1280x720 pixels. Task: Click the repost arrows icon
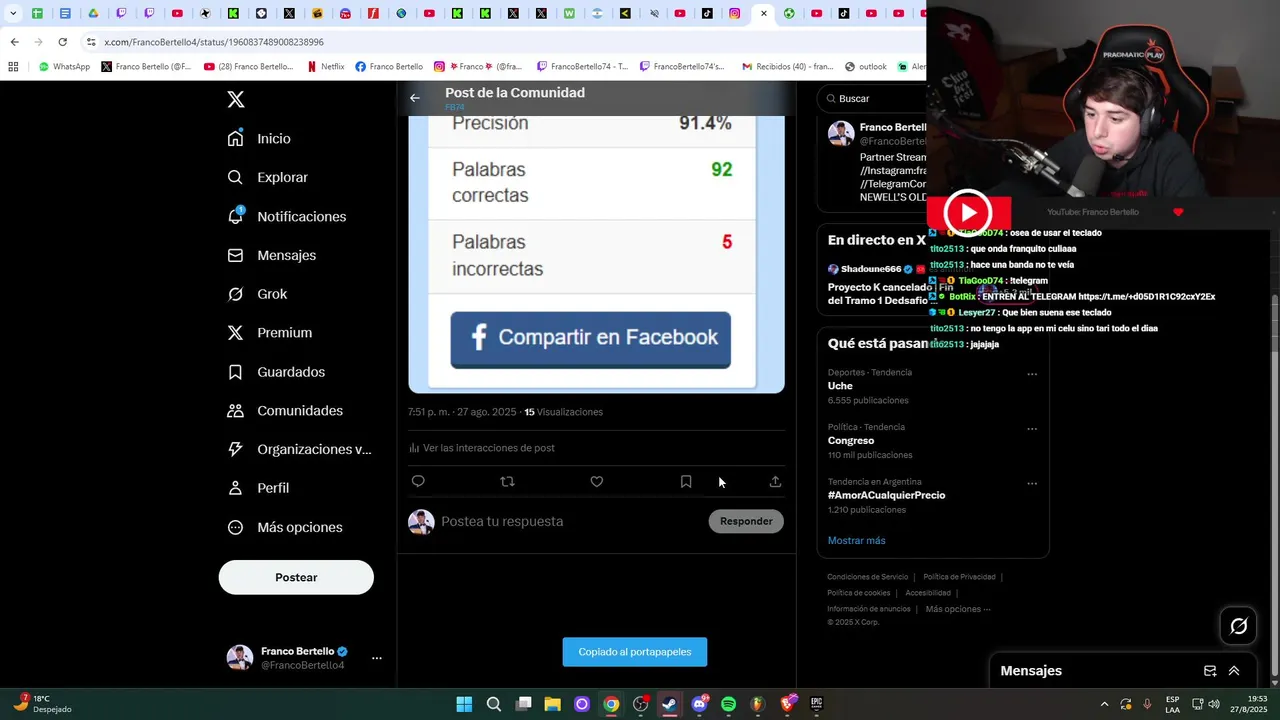click(507, 481)
